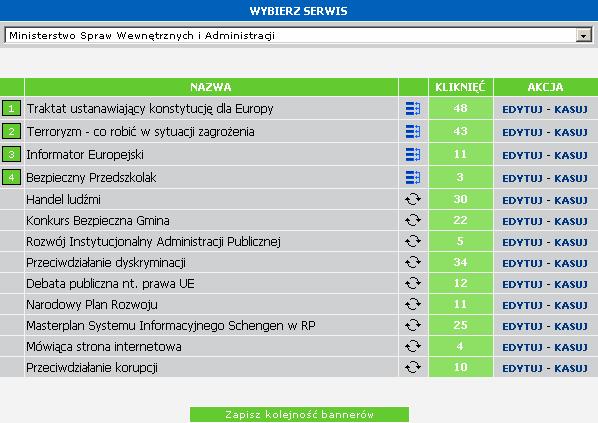Click the WYBIERZ SERWIS header title
This screenshot has height=423, width=598.
click(x=299, y=11)
